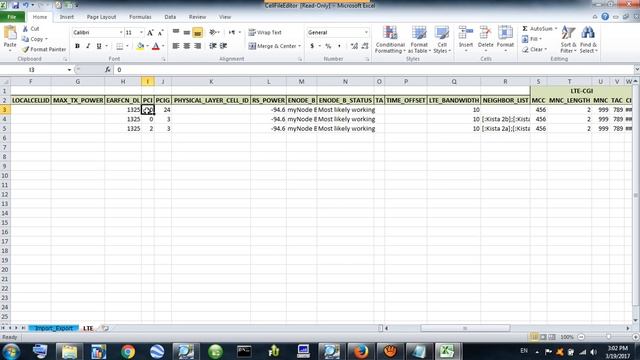This screenshot has height=360, width=640.
Task: Apply fill color bucket
Action: 140,46
